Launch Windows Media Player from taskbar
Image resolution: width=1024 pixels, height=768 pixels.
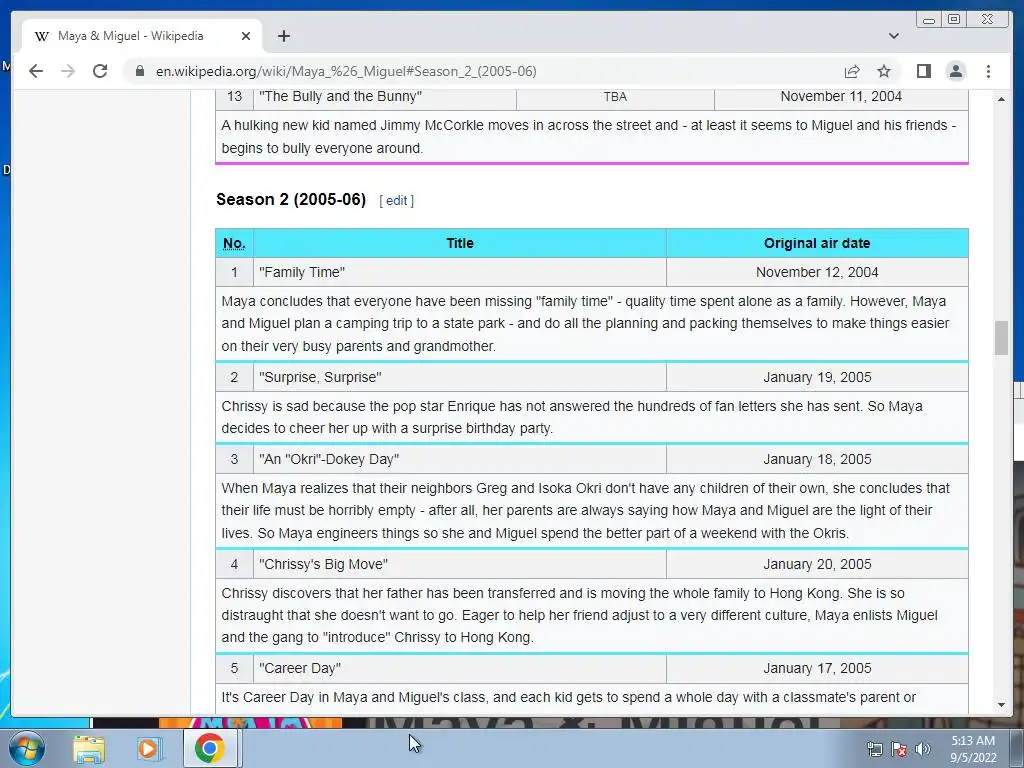tap(148, 748)
